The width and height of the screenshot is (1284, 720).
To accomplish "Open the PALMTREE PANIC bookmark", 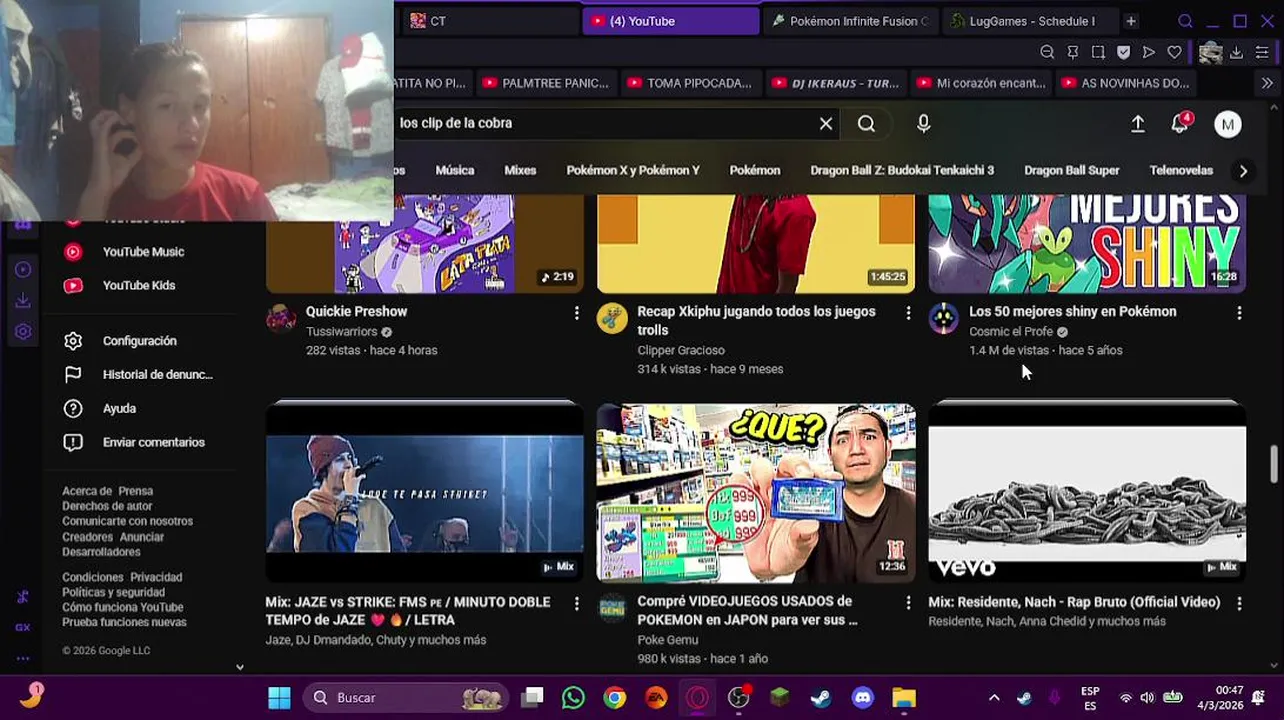I will [x=546, y=83].
